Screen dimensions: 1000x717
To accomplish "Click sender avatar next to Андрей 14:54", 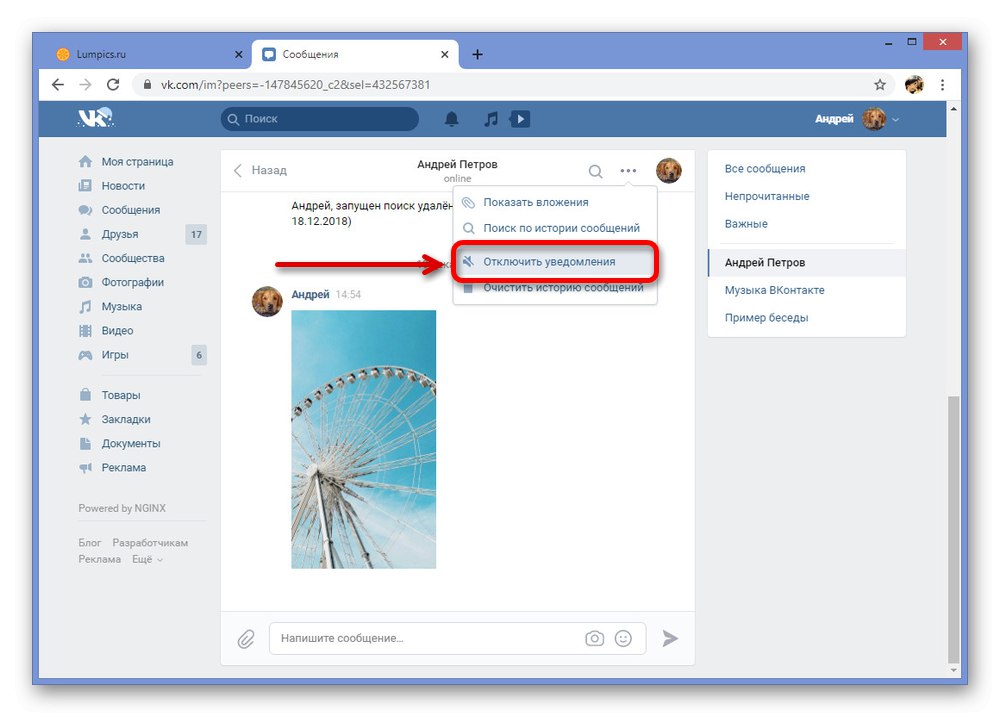I will pyautogui.click(x=267, y=301).
